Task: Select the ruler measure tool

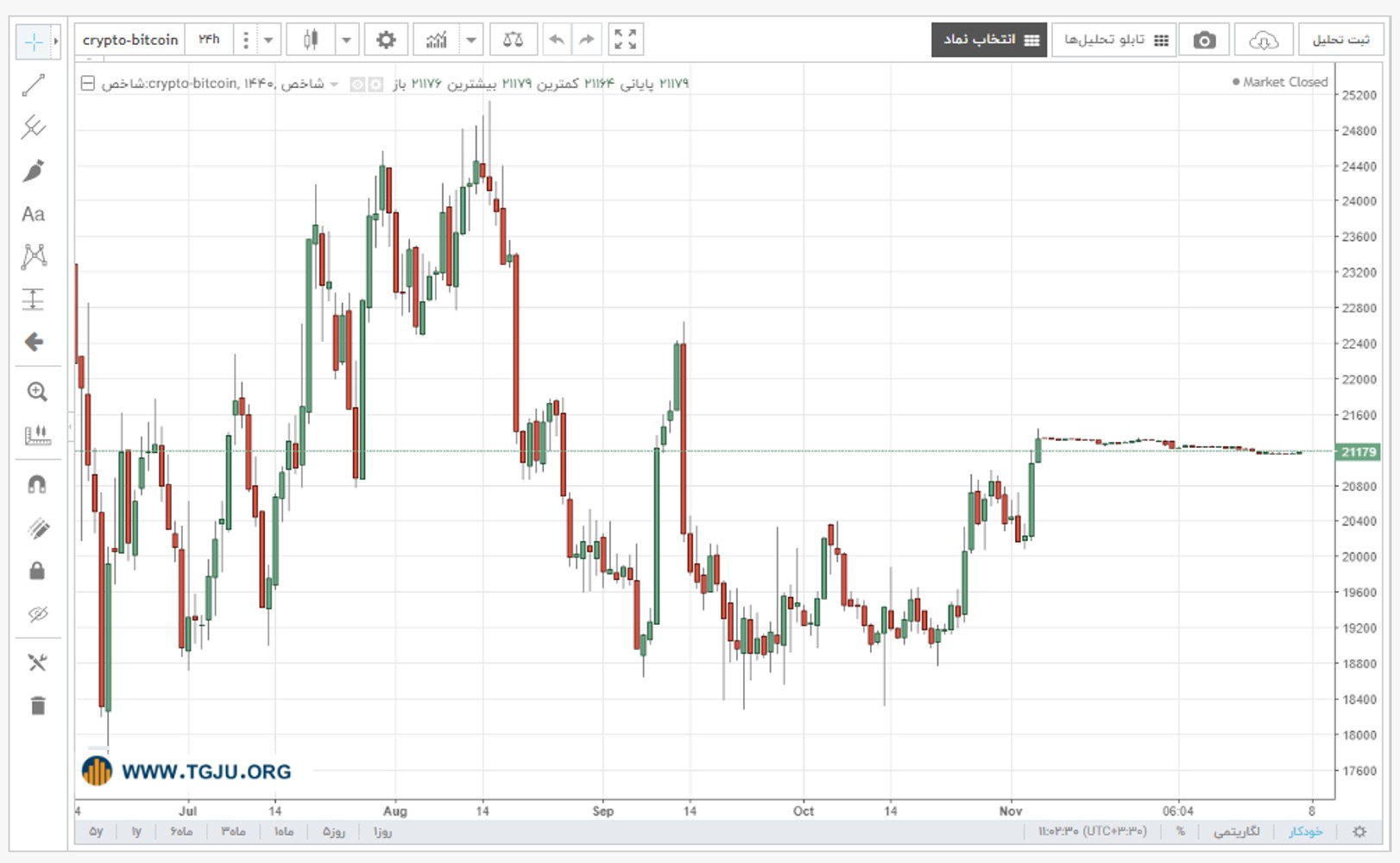Action: (x=37, y=435)
